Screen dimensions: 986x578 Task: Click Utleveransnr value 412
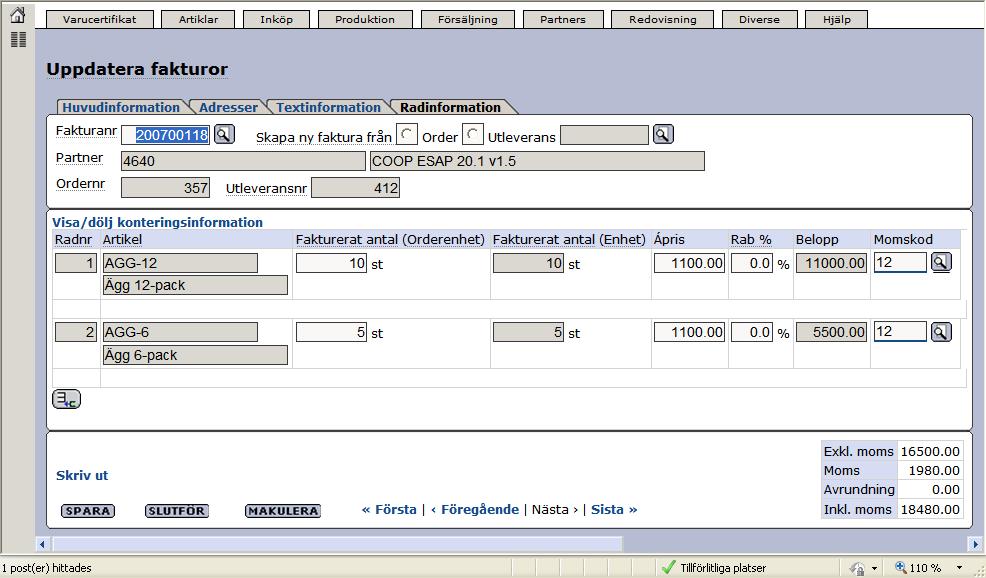point(355,187)
